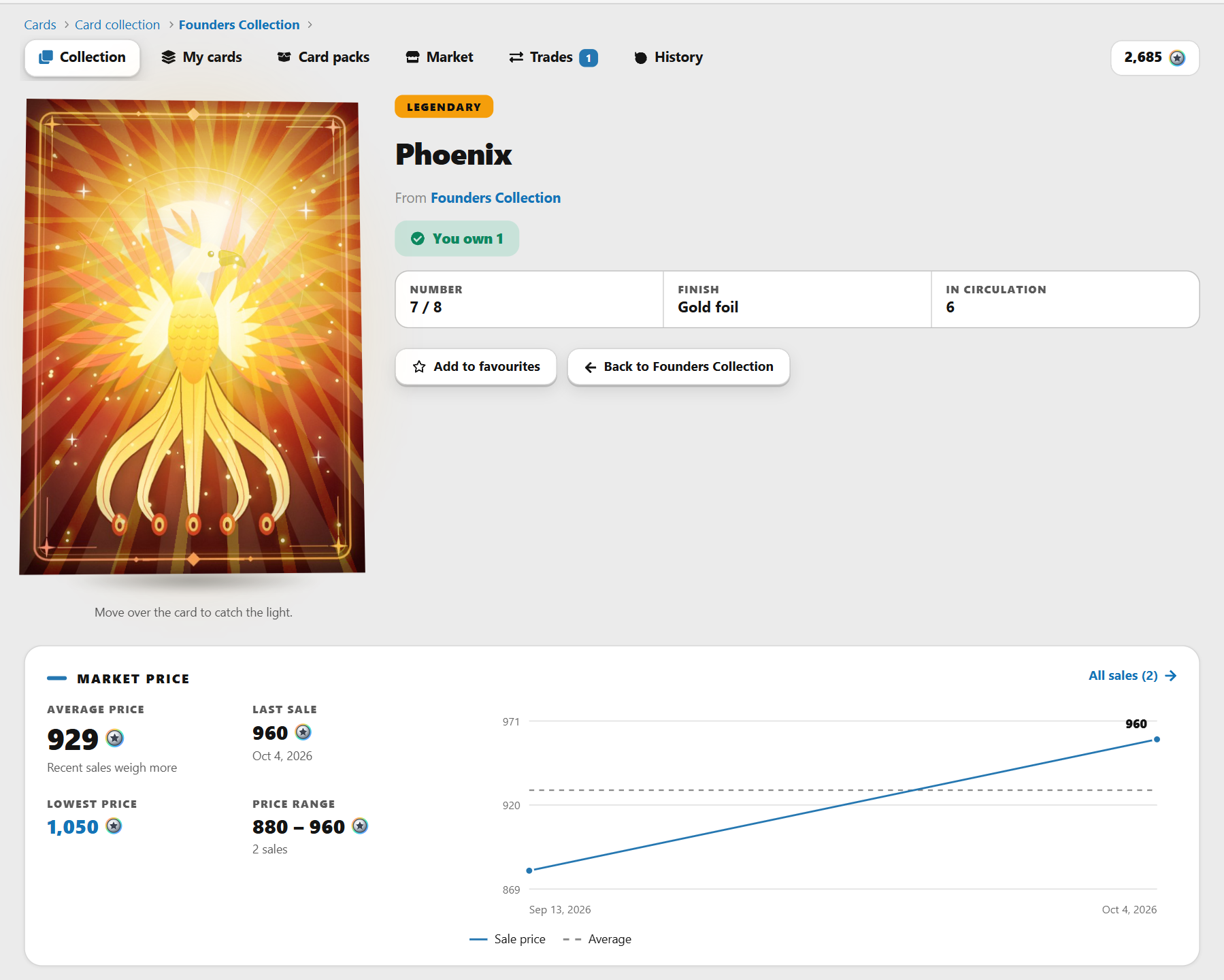The height and width of the screenshot is (980, 1224).
Task: Click the Oct 4 data point on chart
Action: coord(1157,739)
